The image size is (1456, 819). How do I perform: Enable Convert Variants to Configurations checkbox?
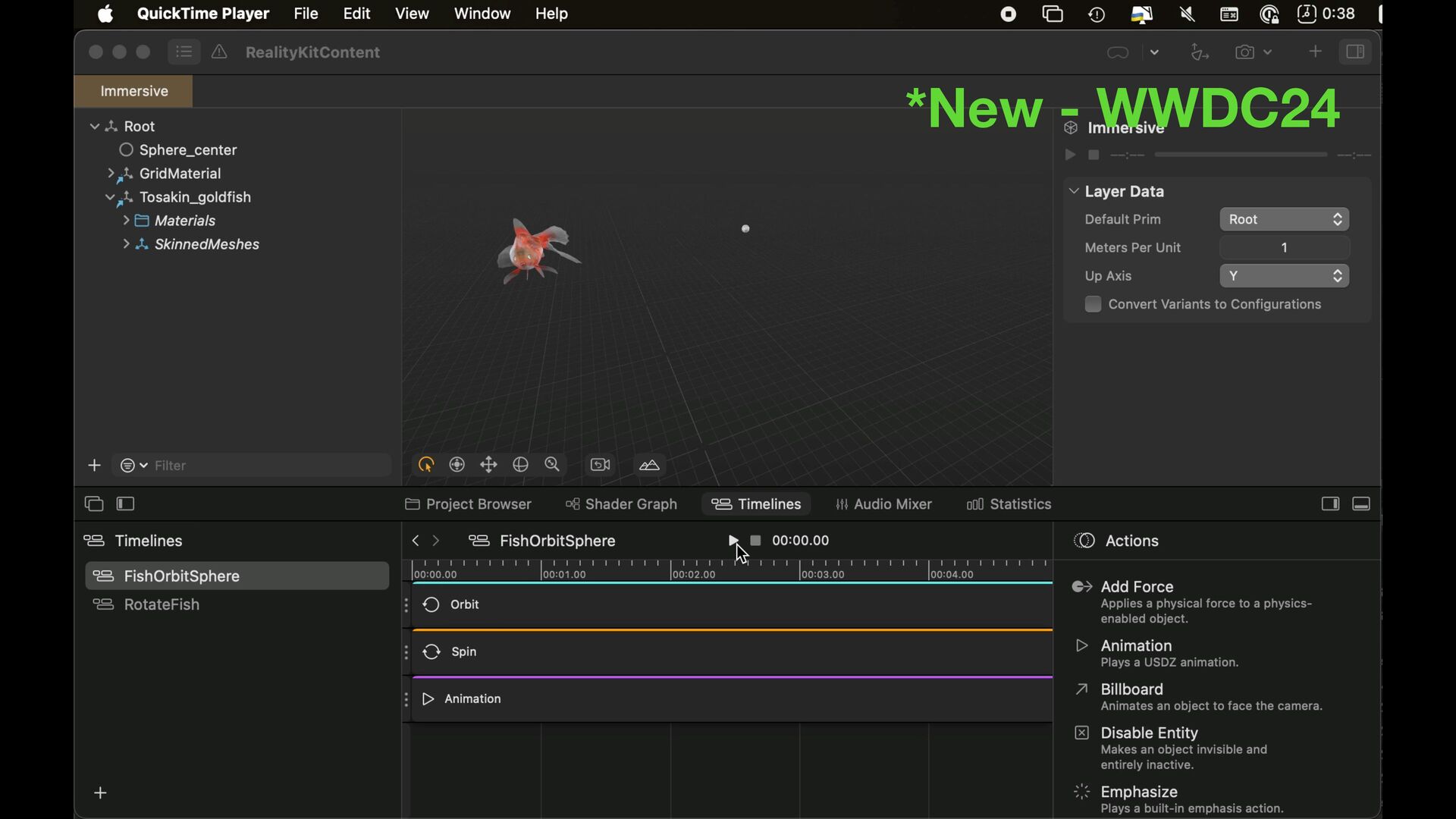1093,304
